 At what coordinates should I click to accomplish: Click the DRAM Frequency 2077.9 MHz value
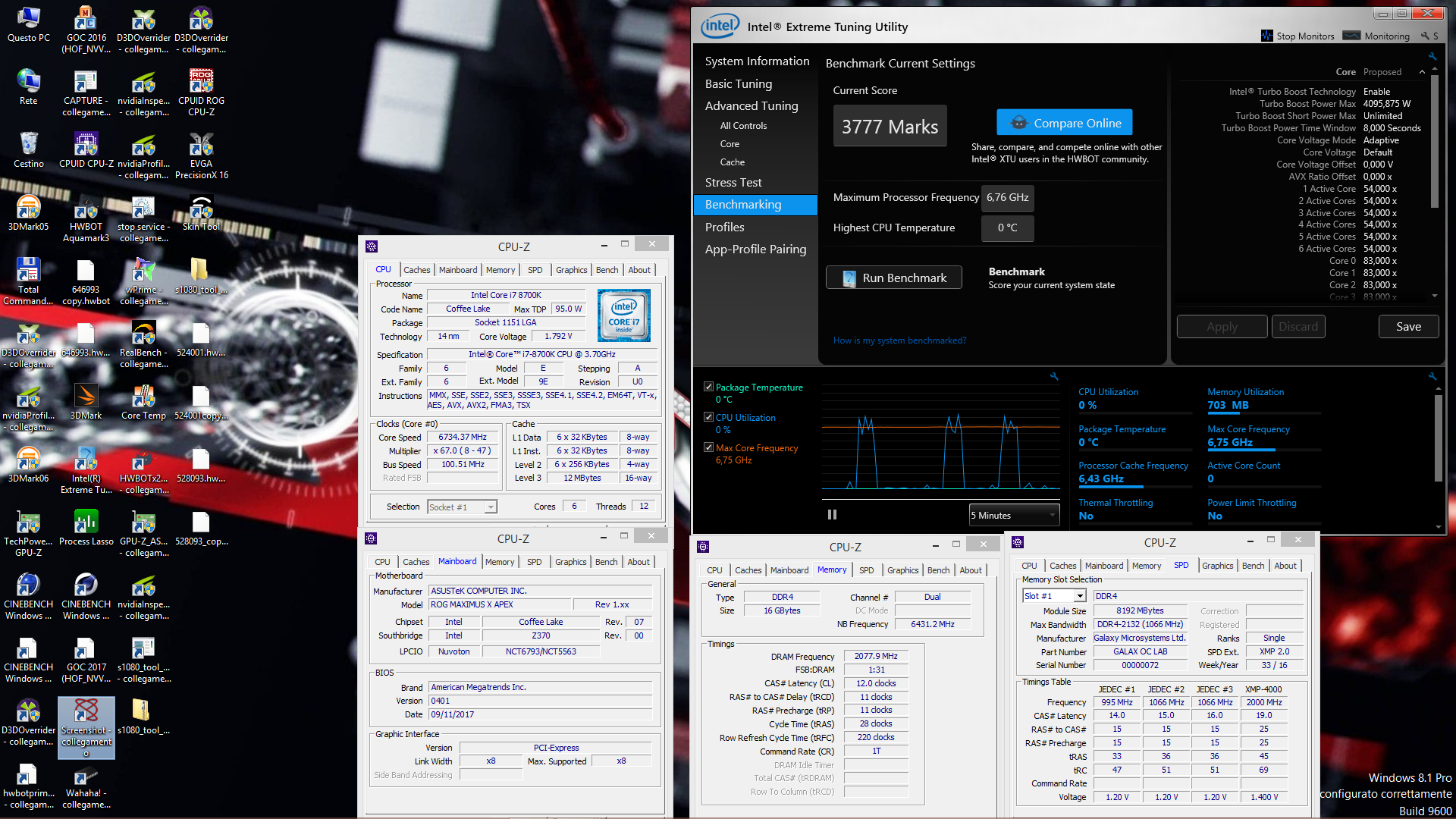[875, 656]
